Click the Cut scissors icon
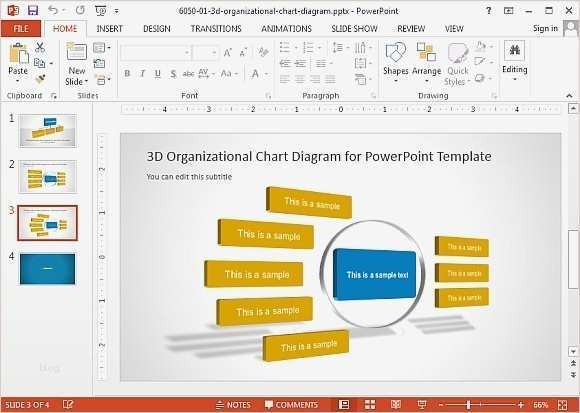The image size is (580, 413). 40,47
